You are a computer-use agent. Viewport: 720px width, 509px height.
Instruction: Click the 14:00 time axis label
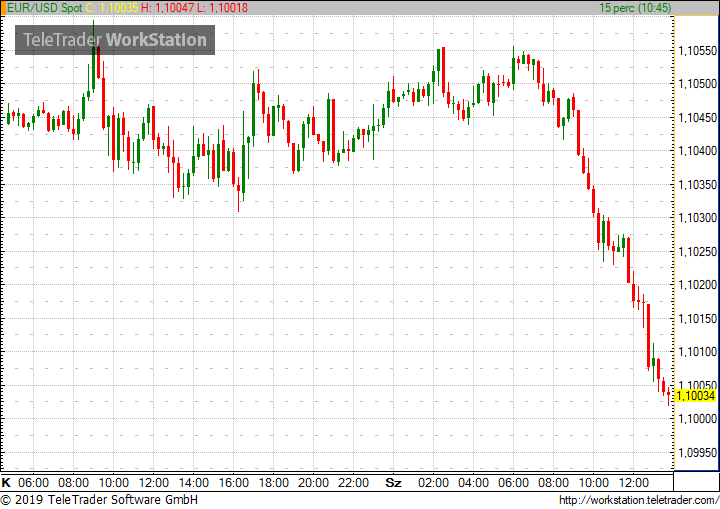tap(194, 483)
